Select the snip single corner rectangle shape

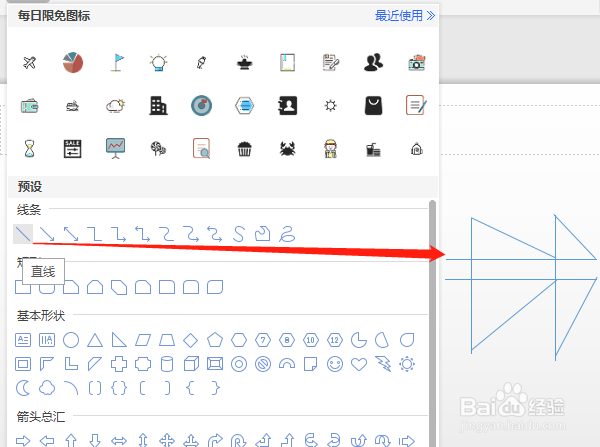tap(71, 287)
